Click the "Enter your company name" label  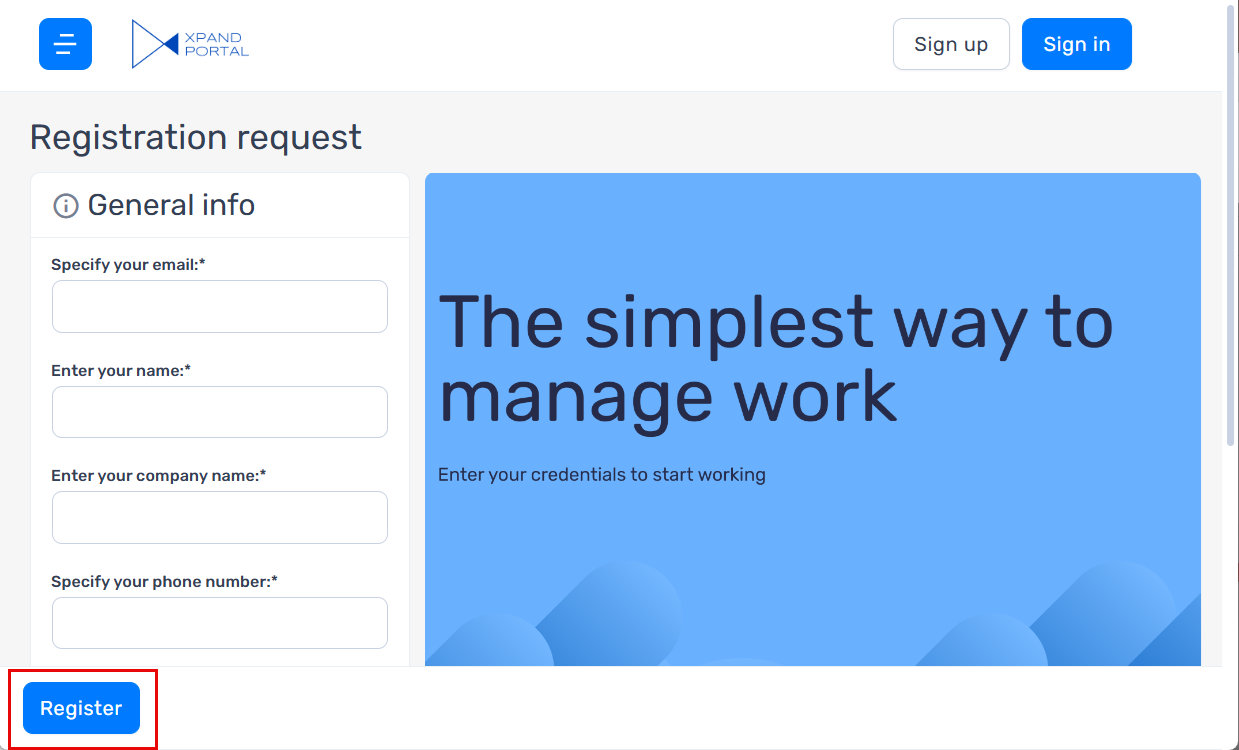coord(158,476)
